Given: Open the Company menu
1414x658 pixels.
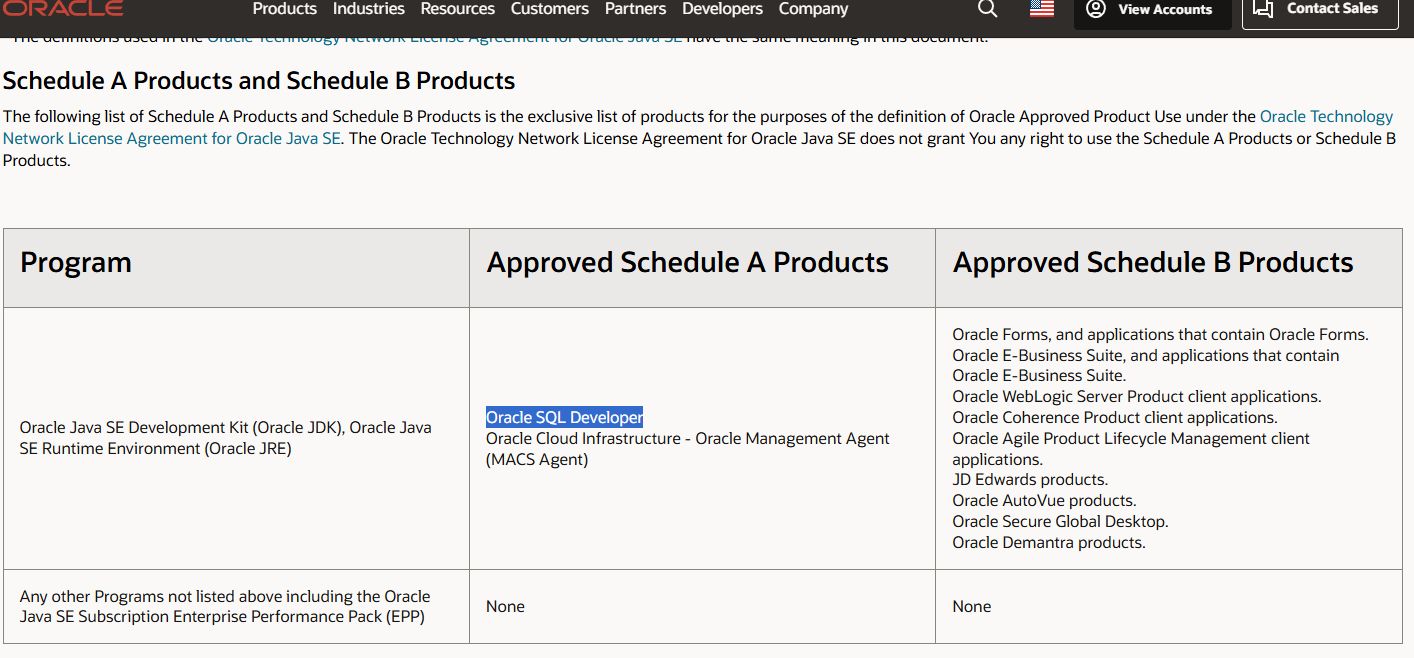Looking at the screenshot, I should (813, 8).
